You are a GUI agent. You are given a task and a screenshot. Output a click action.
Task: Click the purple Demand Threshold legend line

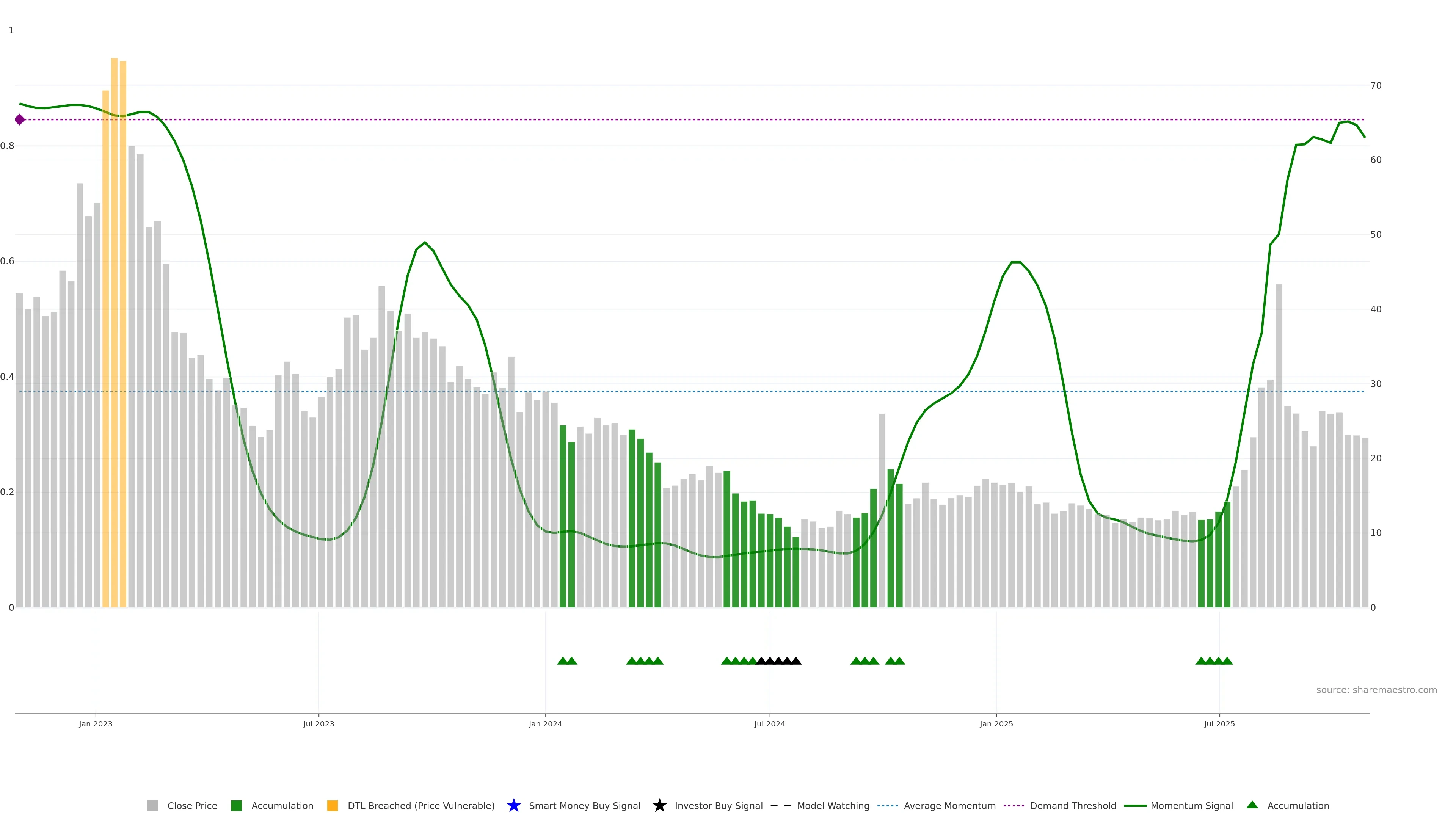tap(1014, 805)
